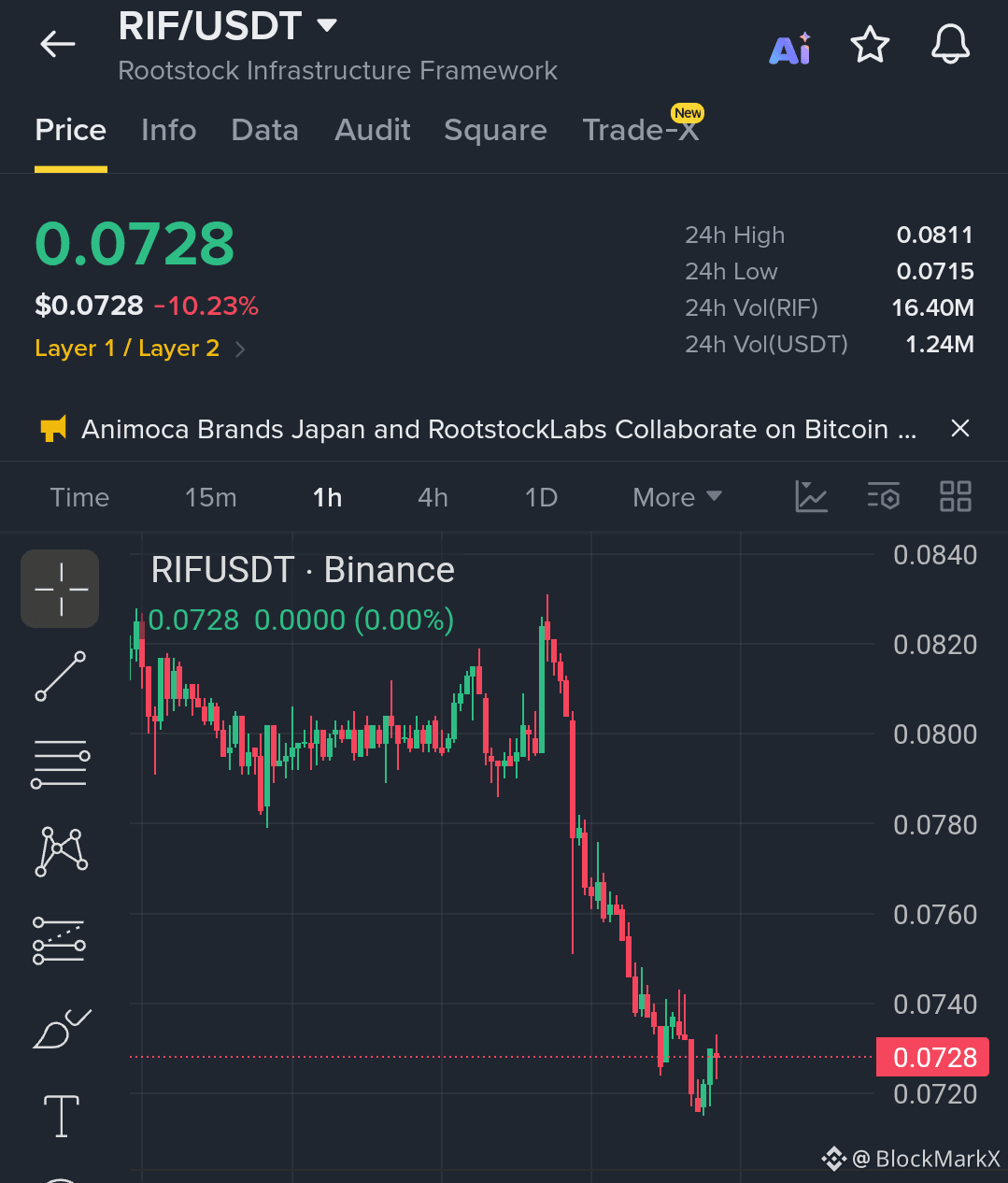Screen dimensions: 1008x1183
Task: Click the 0.0760 price axis label
Action: pyautogui.click(x=935, y=915)
